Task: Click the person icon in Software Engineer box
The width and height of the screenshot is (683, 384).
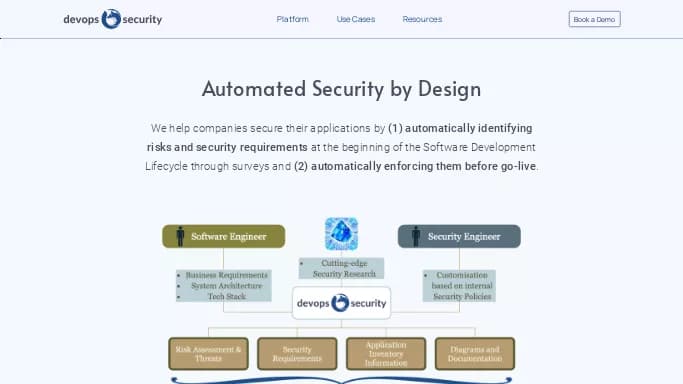Action: coord(180,236)
